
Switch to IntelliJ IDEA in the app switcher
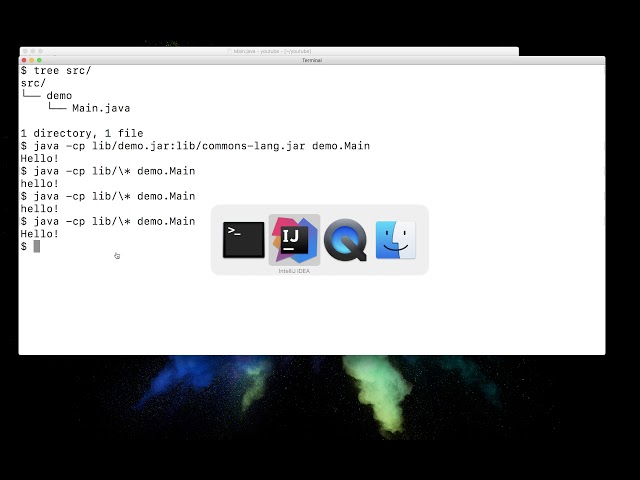click(x=295, y=240)
